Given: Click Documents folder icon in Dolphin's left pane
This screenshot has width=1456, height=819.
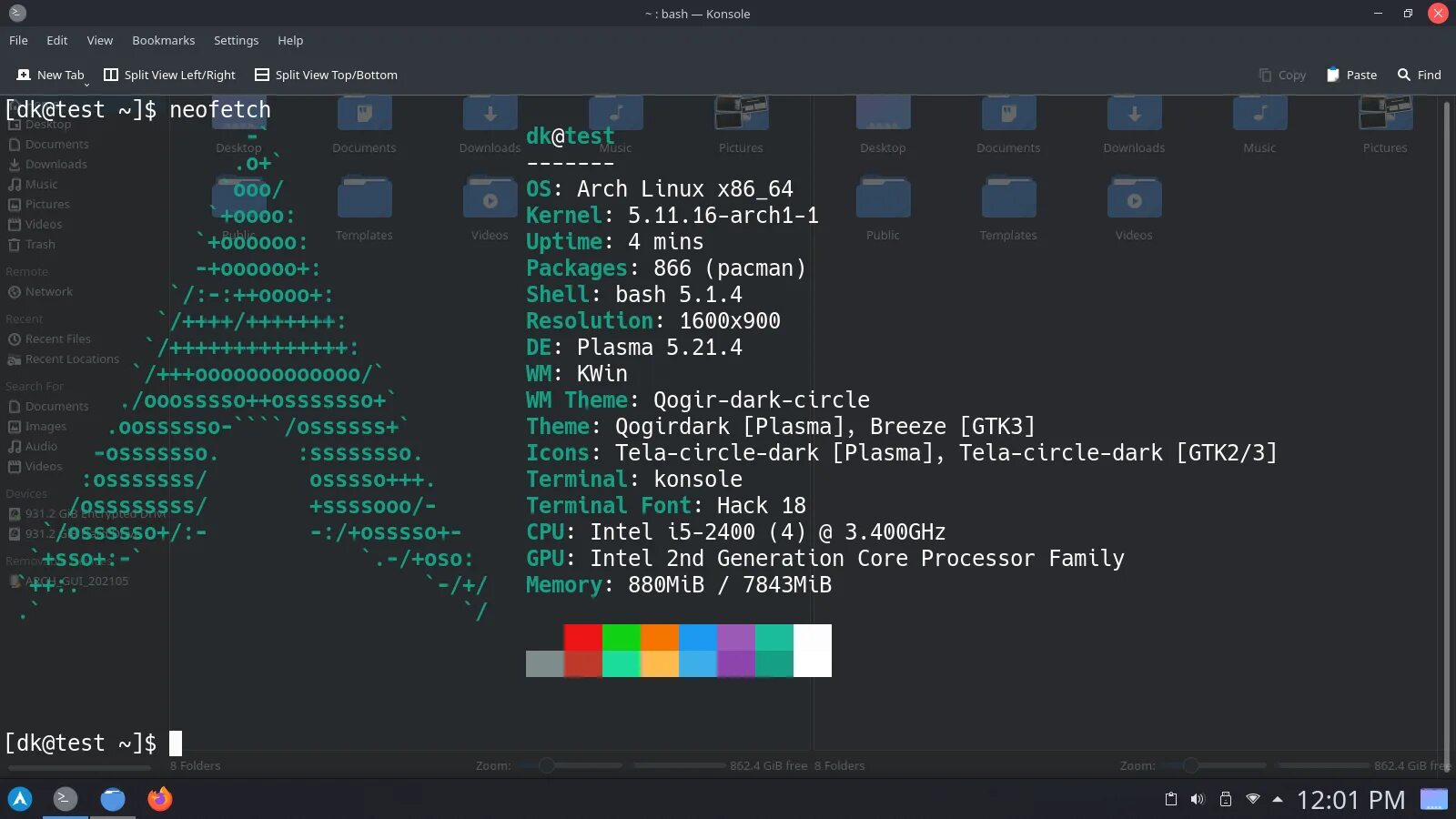Looking at the screenshot, I should (364, 115).
